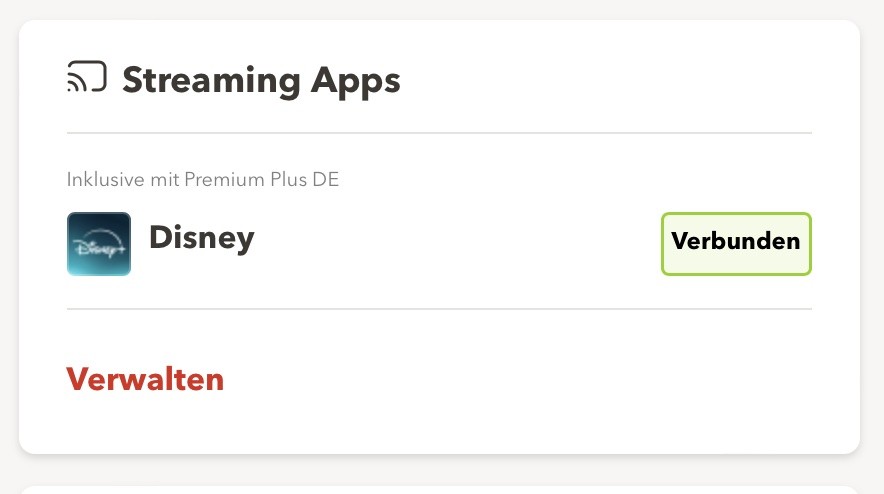
Task: Click the cast icon beside Streaming Apps
Action: (x=86, y=78)
